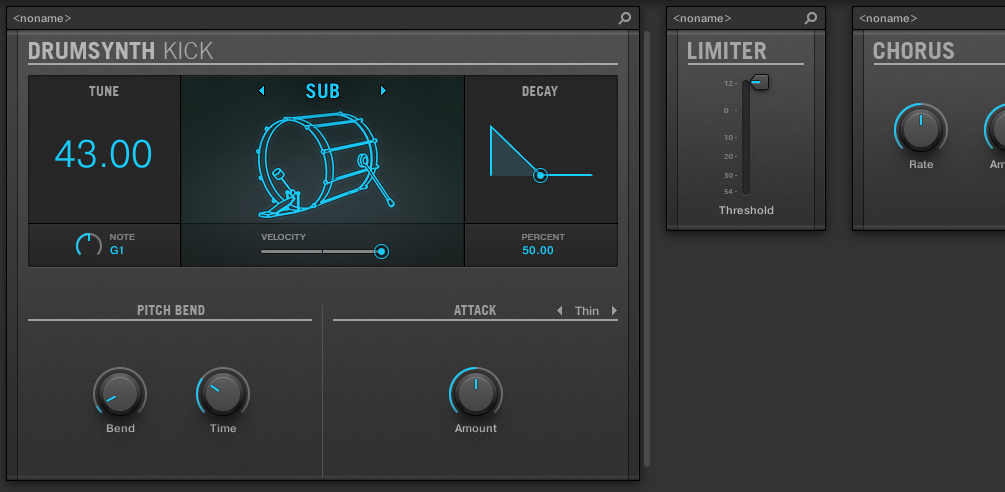Click the search icon in Drumsynth panel header

(625, 18)
